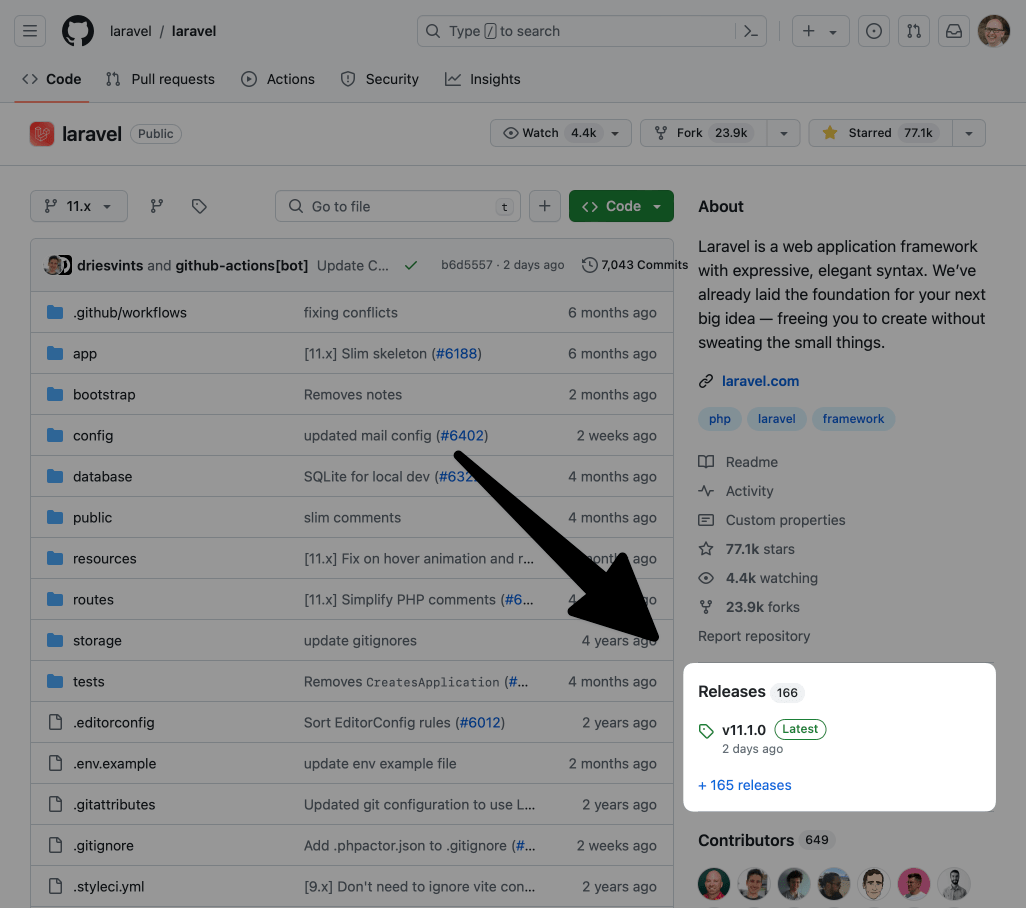
Task: Visit the laravel.com website link
Action: [x=760, y=381]
